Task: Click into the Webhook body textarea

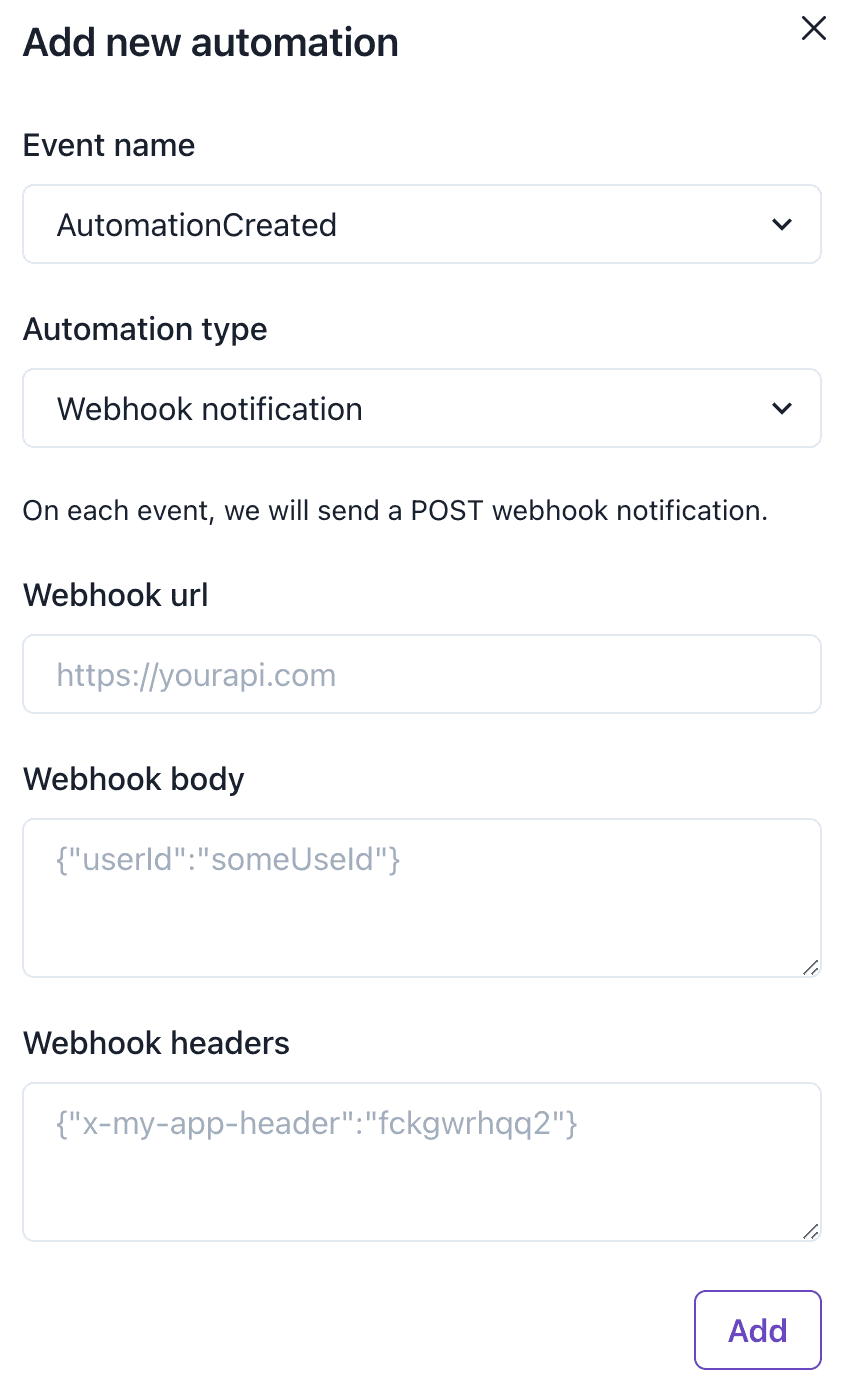Action: click(x=421, y=910)
